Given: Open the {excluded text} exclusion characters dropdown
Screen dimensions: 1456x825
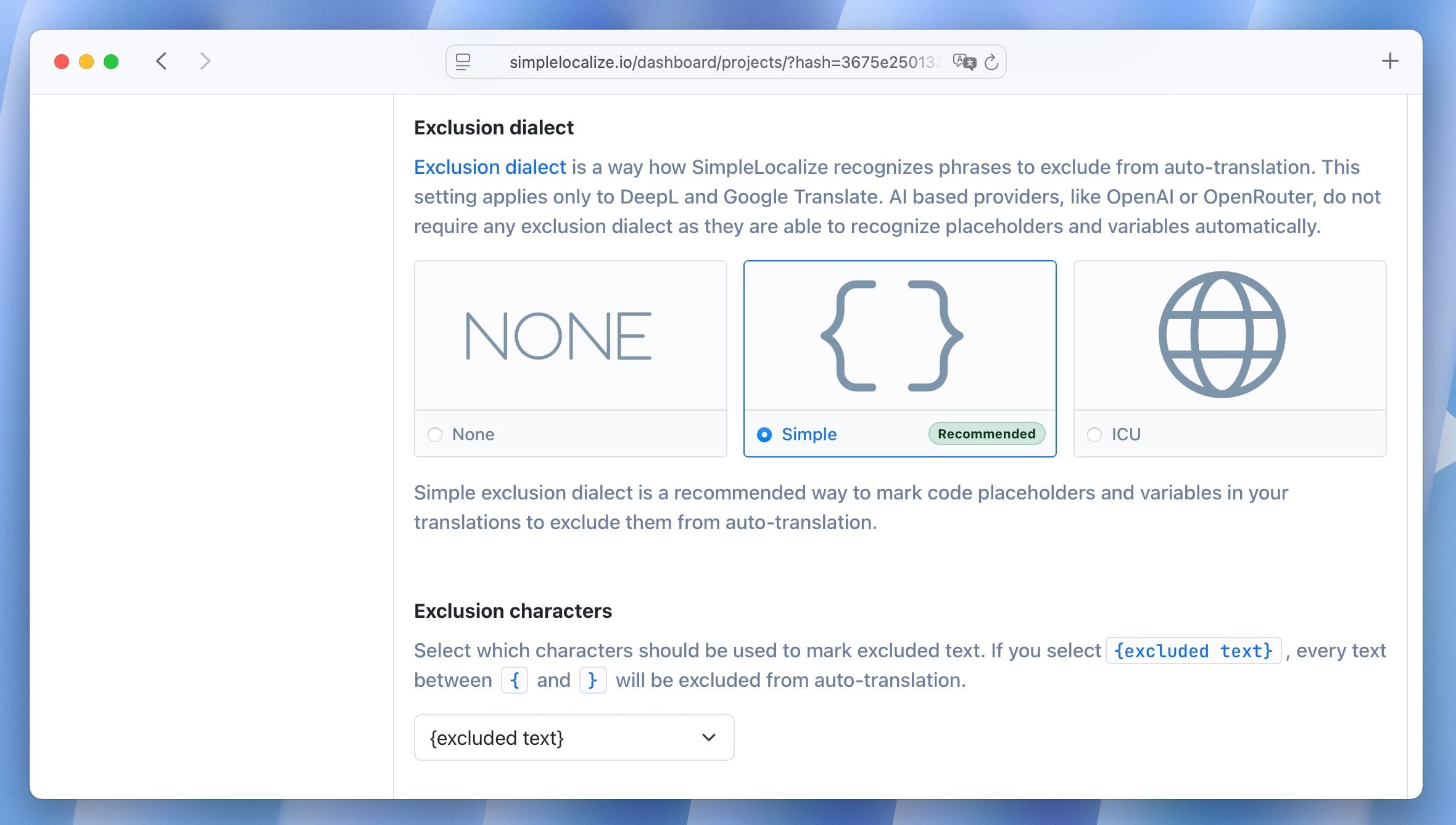Looking at the screenshot, I should click(x=573, y=737).
